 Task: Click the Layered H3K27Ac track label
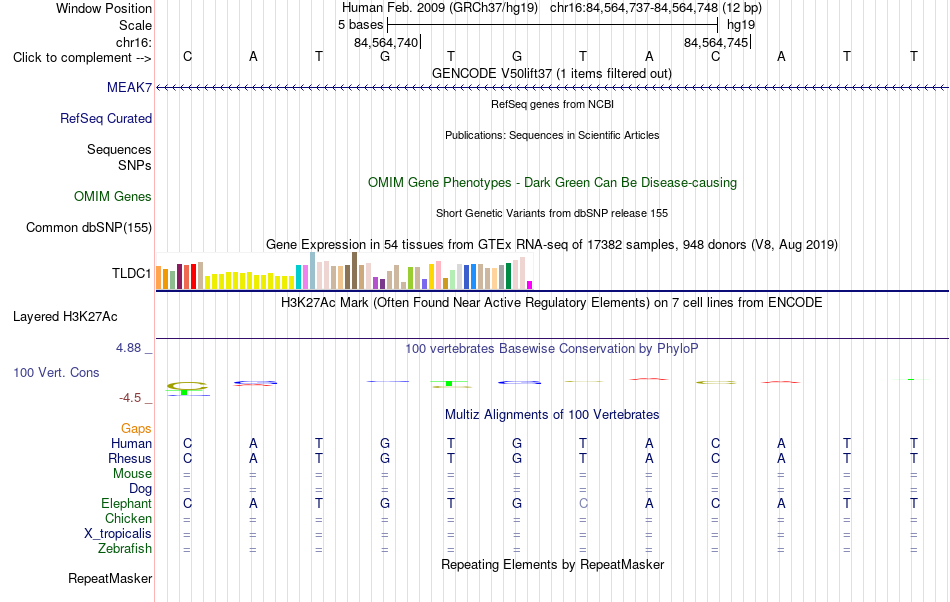[65, 317]
